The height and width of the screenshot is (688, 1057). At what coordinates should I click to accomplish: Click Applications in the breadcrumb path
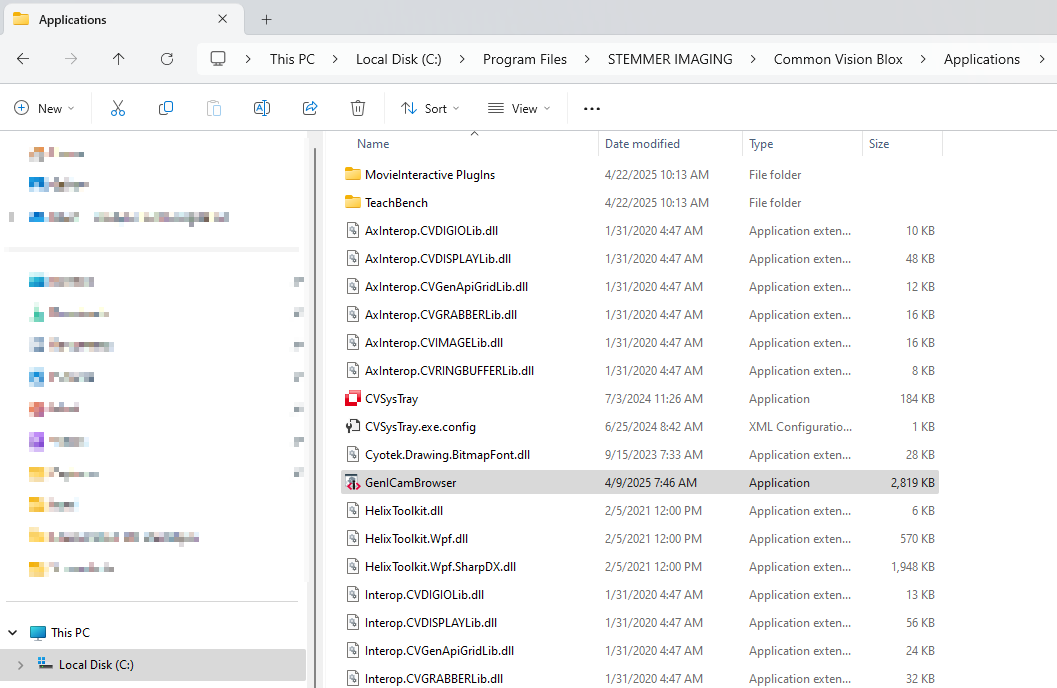click(x=982, y=59)
